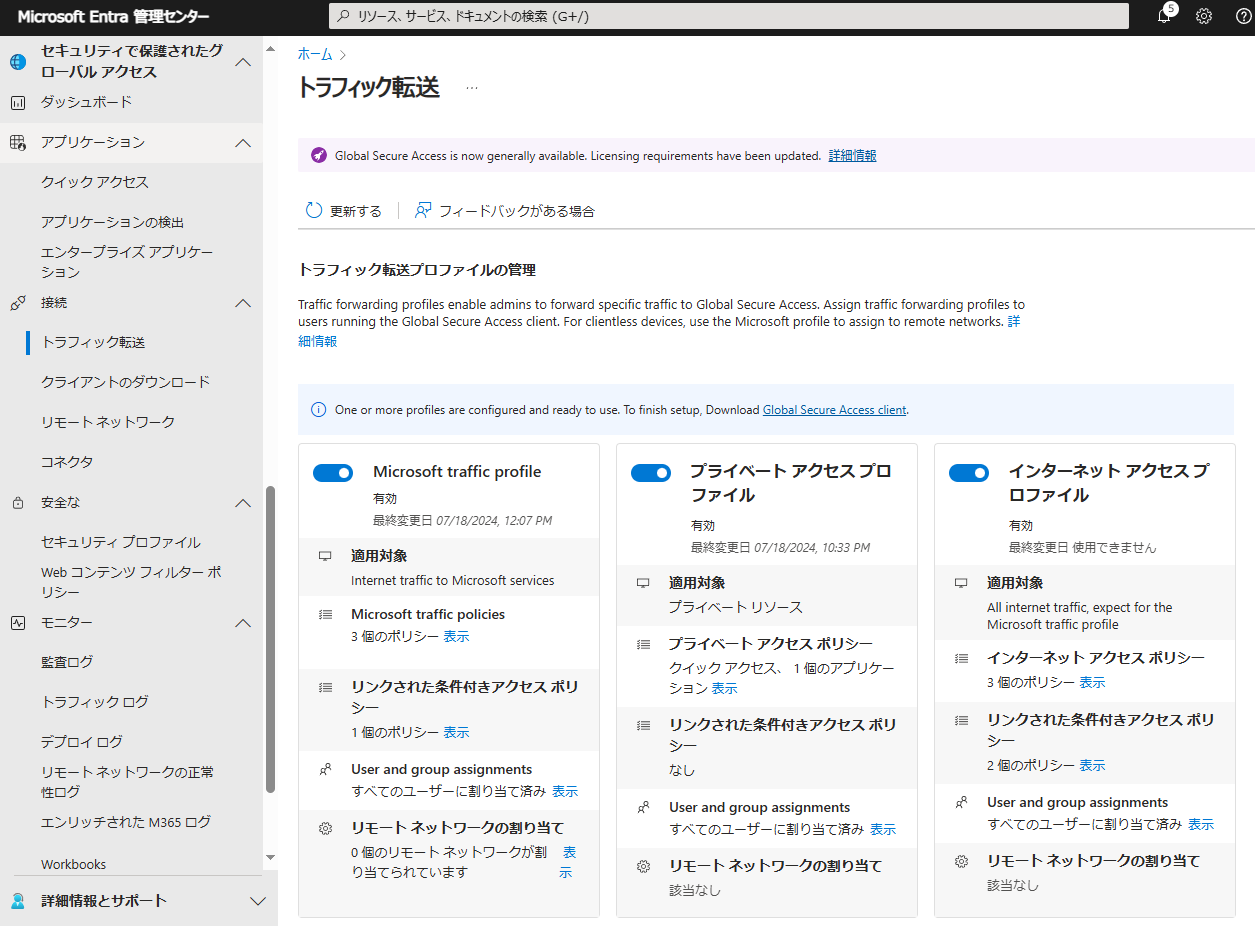This screenshot has height=926, width=1255.
Task: Click the globe icon beside グローバル アクセス
Action: (x=17, y=62)
